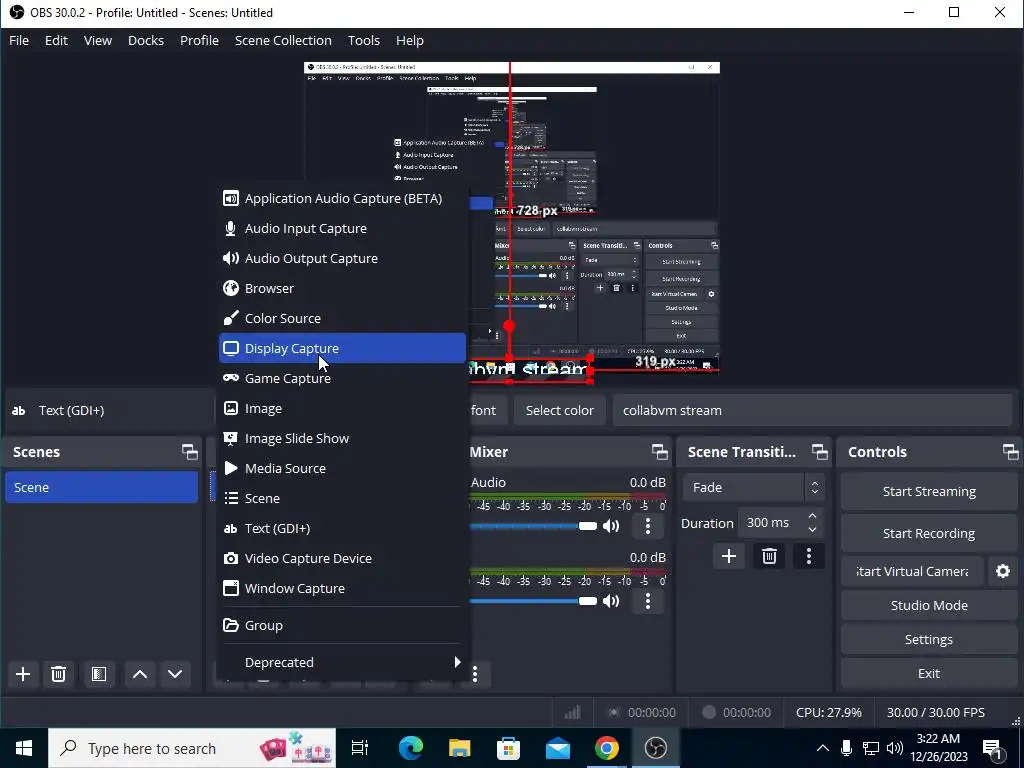Screen dimensions: 1024x768
Task: Open virtual camera settings gear
Action: 1003,571
